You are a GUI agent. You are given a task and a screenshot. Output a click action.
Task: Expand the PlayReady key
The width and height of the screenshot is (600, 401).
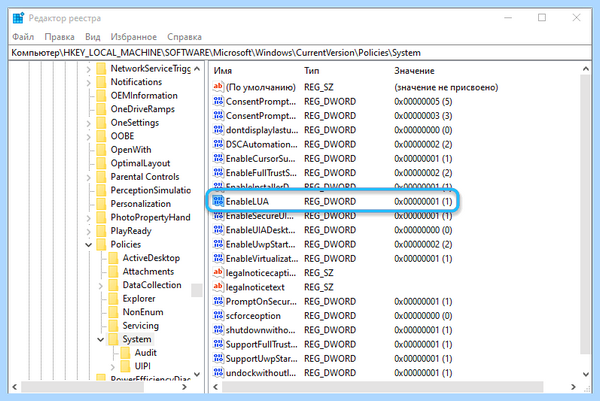coord(88,231)
